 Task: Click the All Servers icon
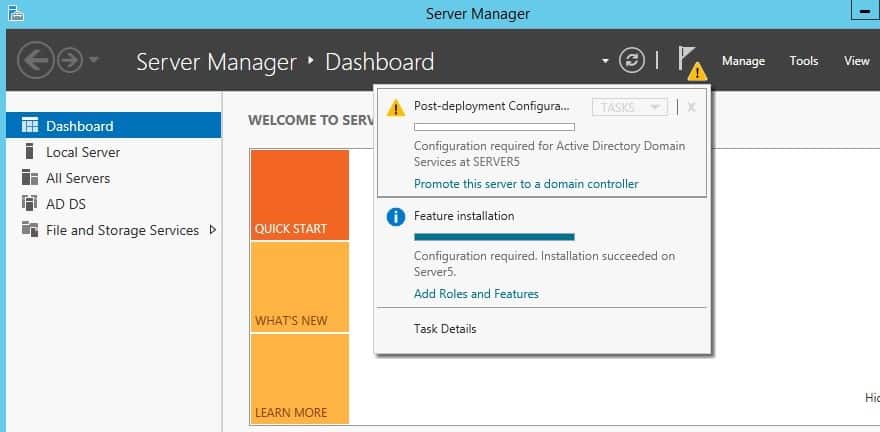coord(30,177)
